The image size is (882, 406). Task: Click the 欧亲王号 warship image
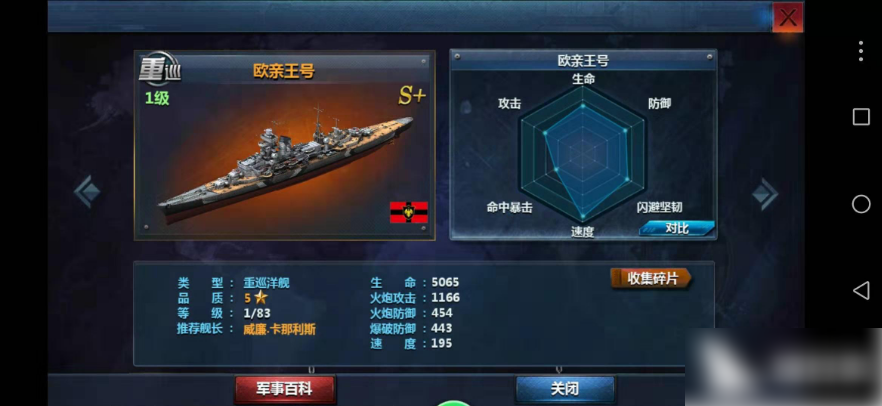point(286,160)
